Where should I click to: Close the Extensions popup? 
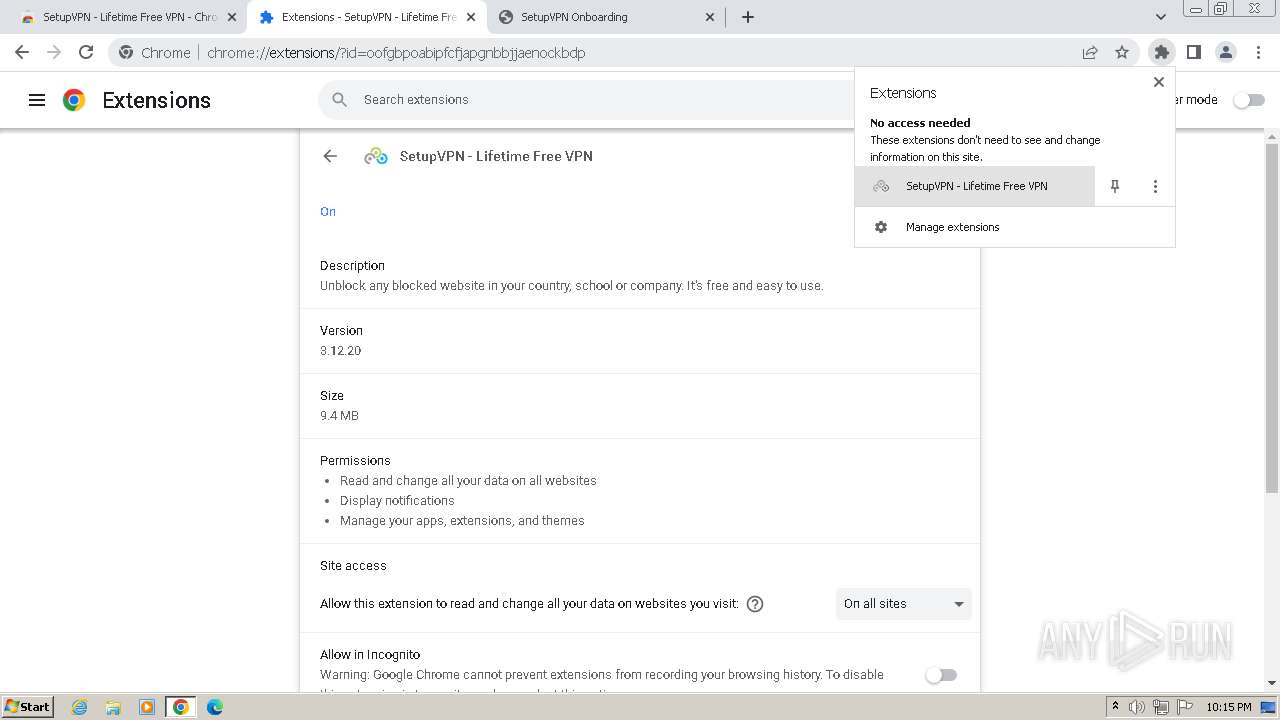pyautogui.click(x=1159, y=82)
